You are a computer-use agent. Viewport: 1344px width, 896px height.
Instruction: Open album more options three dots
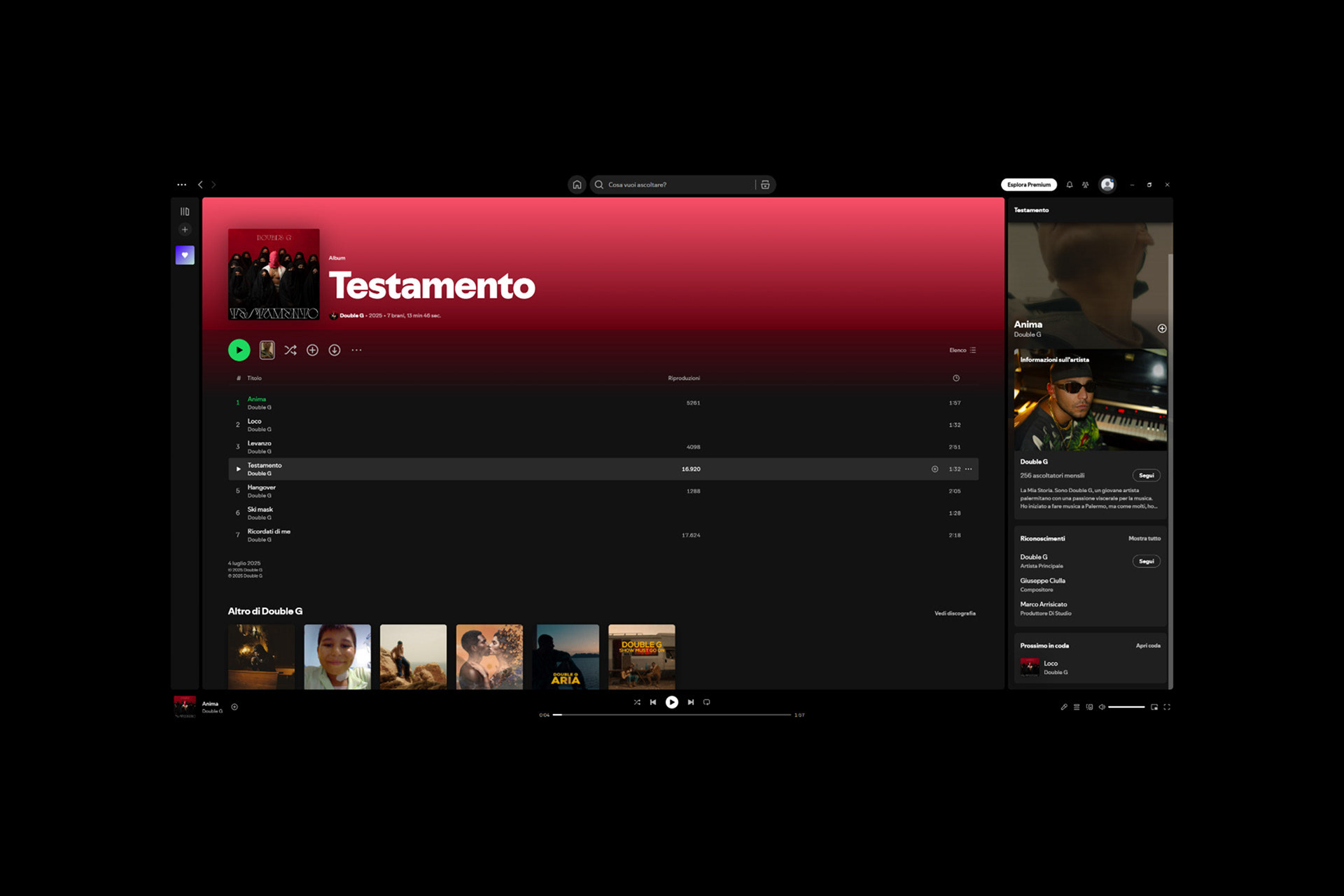(x=356, y=350)
